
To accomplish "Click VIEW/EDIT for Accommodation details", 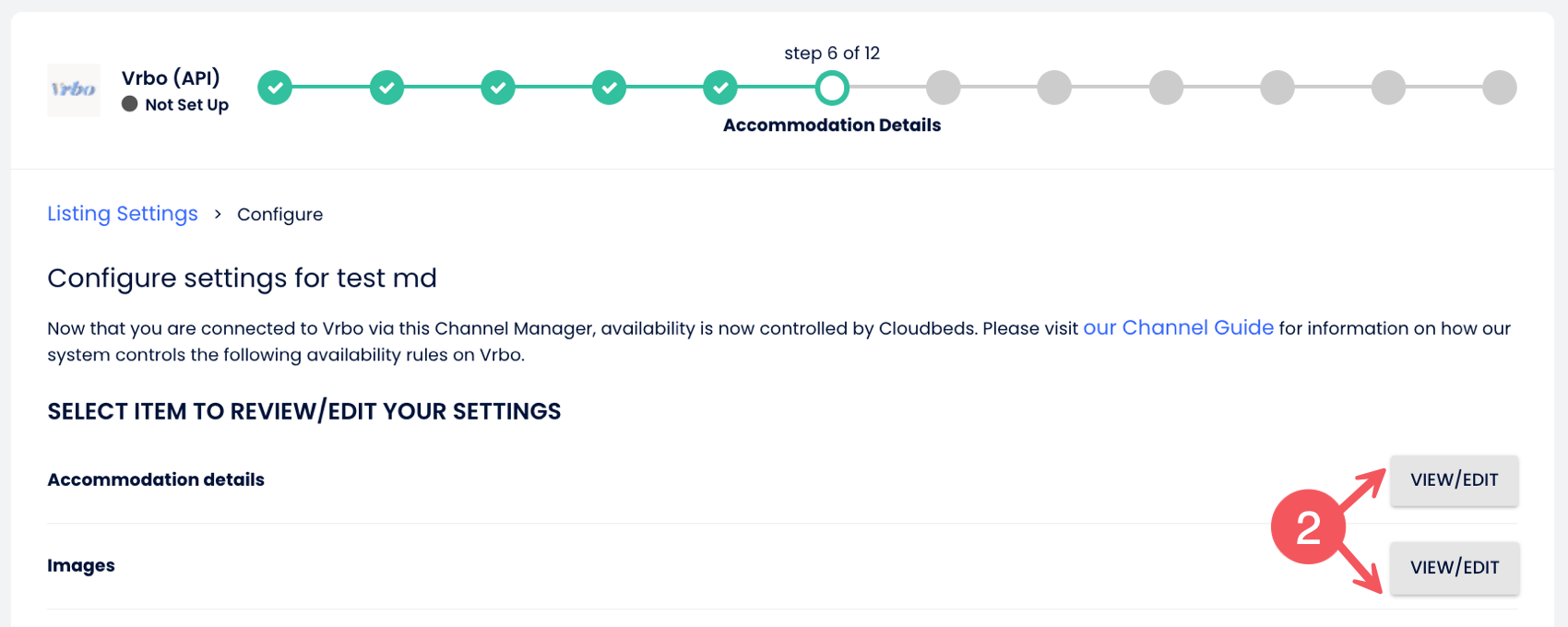I will point(1454,480).
